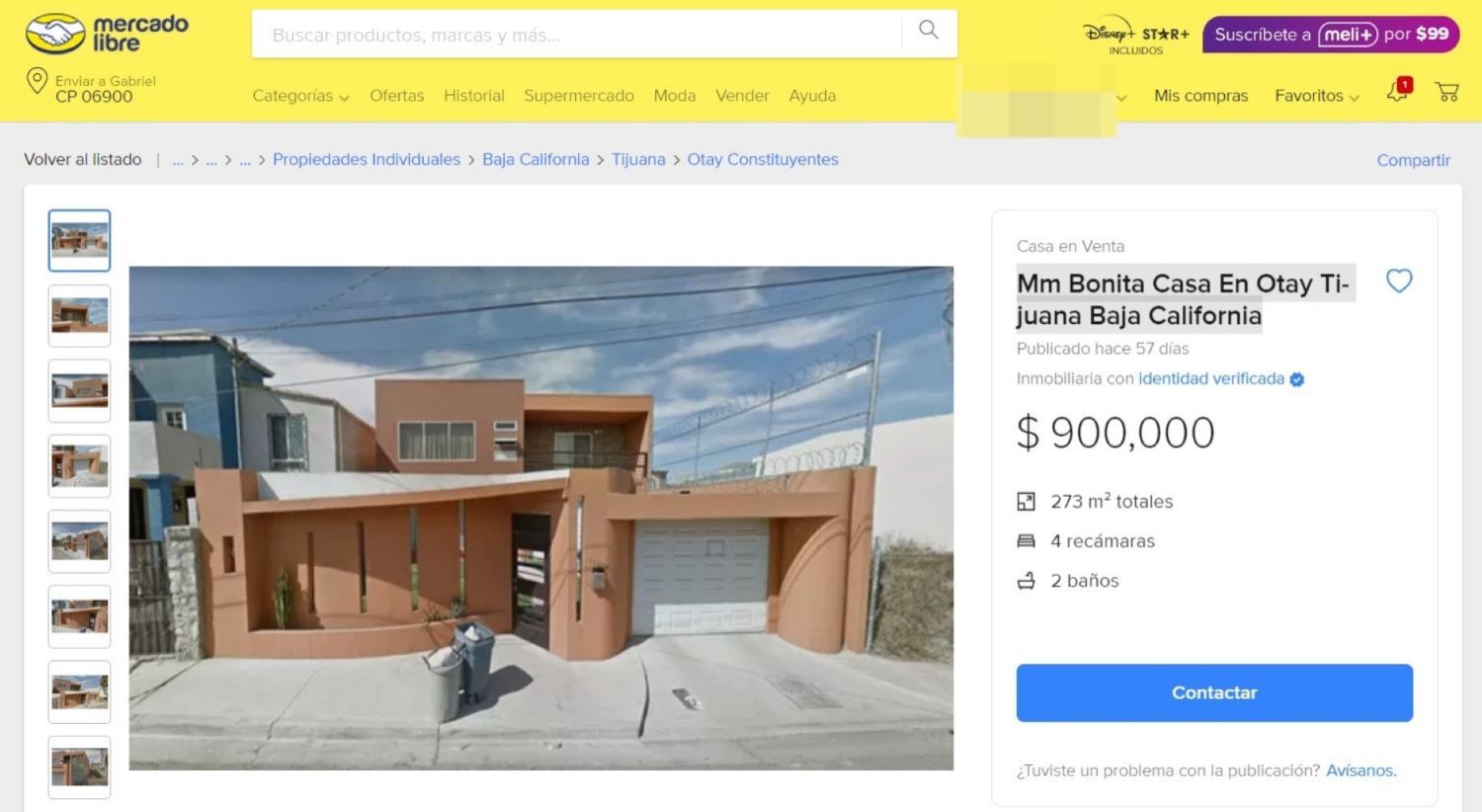Click the search magnifier icon
Viewport: 1482px width, 812px height.
(929, 30)
